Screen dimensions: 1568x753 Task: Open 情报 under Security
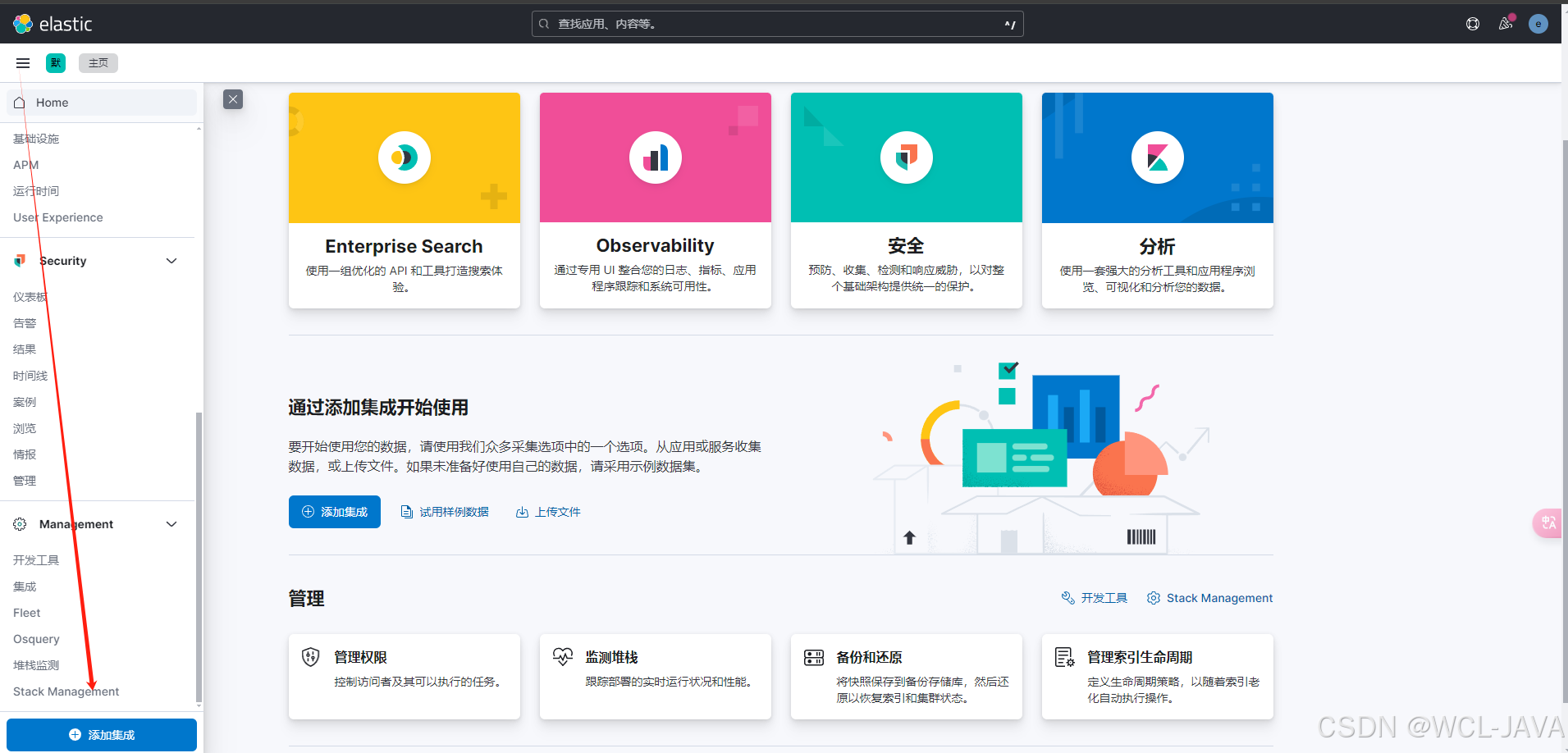tap(25, 454)
